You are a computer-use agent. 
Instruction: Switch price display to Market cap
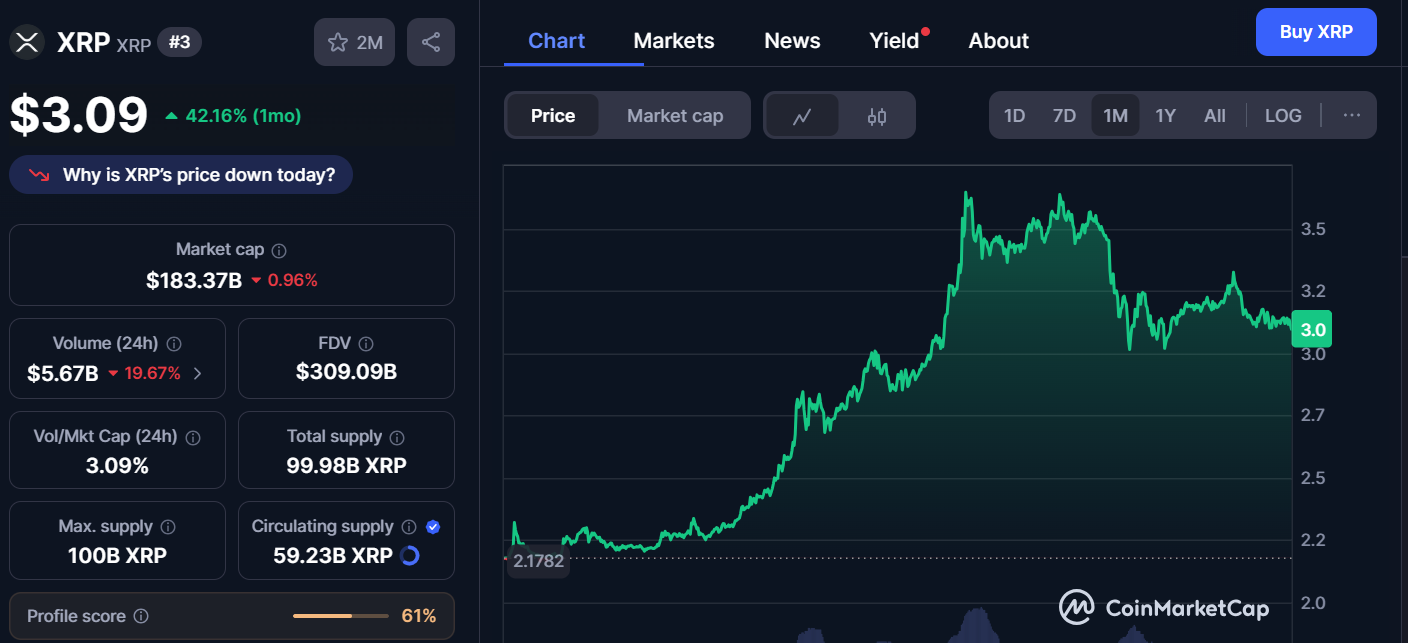pyautogui.click(x=675, y=115)
